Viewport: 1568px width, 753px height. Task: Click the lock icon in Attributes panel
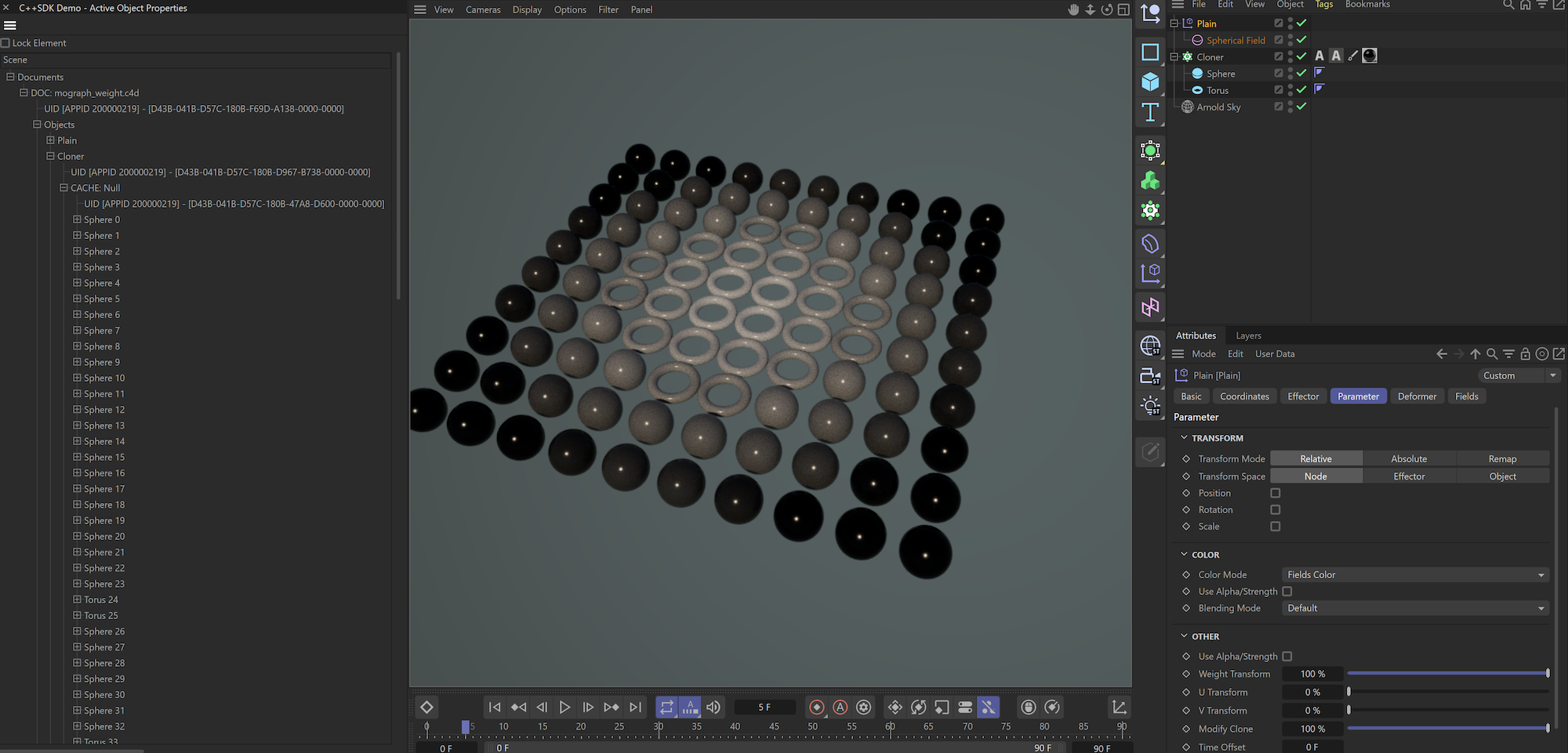(1525, 354)
